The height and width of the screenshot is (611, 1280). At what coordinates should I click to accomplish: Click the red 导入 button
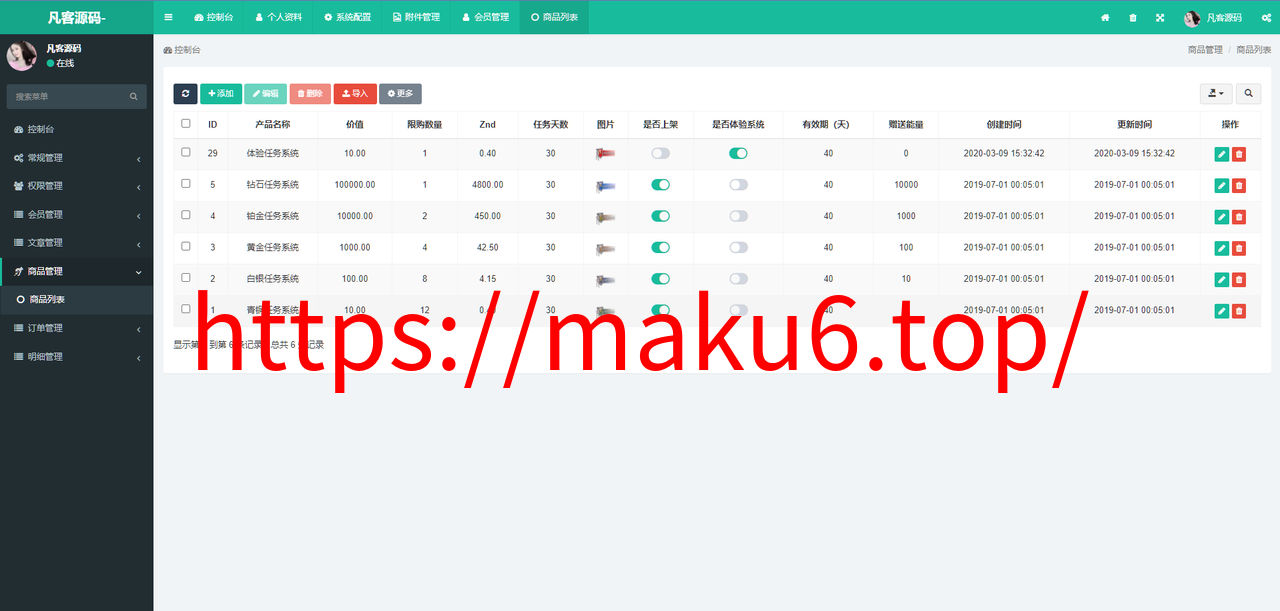pos(355,93)
